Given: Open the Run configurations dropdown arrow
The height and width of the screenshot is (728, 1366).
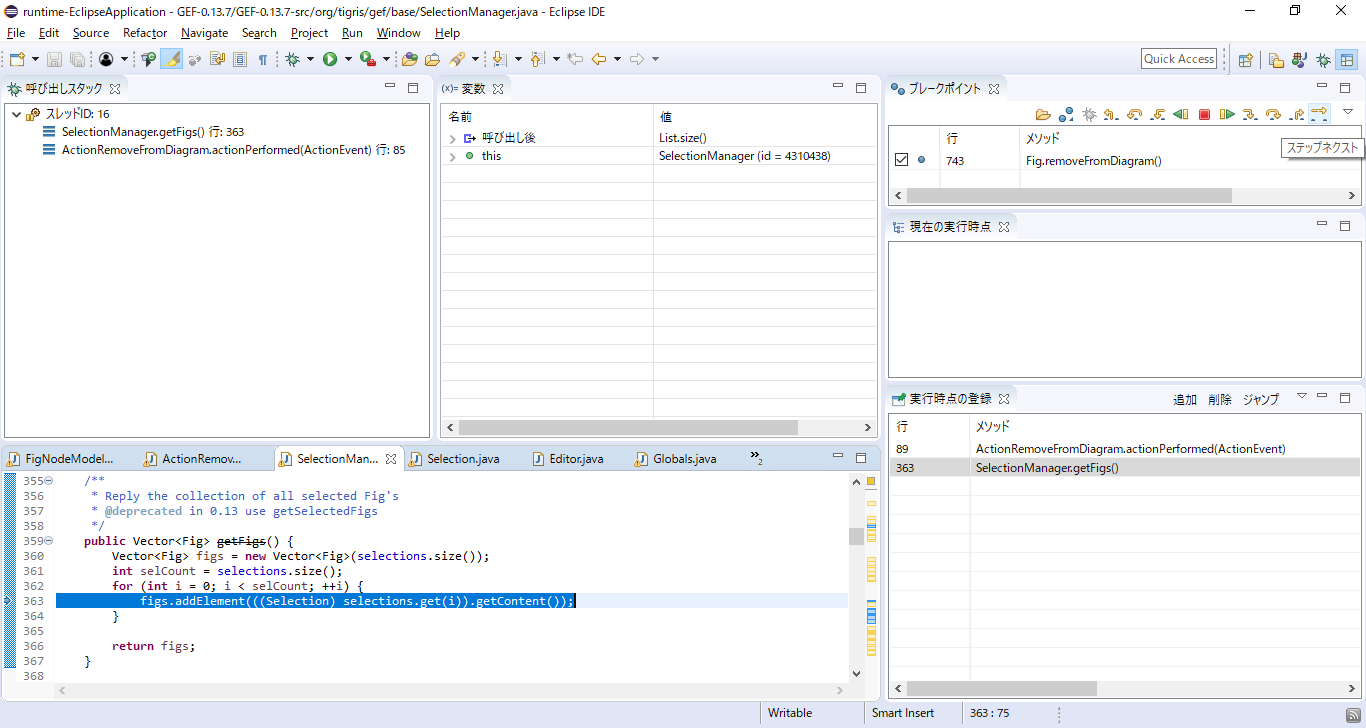Looking at the screenshot, I should tap(348, 59).
